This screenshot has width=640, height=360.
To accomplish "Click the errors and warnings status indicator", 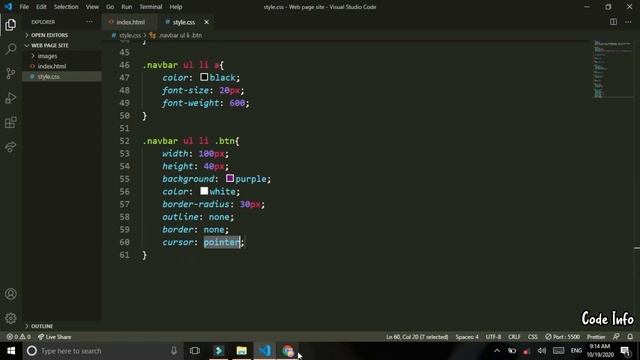I will click(18, 337).
